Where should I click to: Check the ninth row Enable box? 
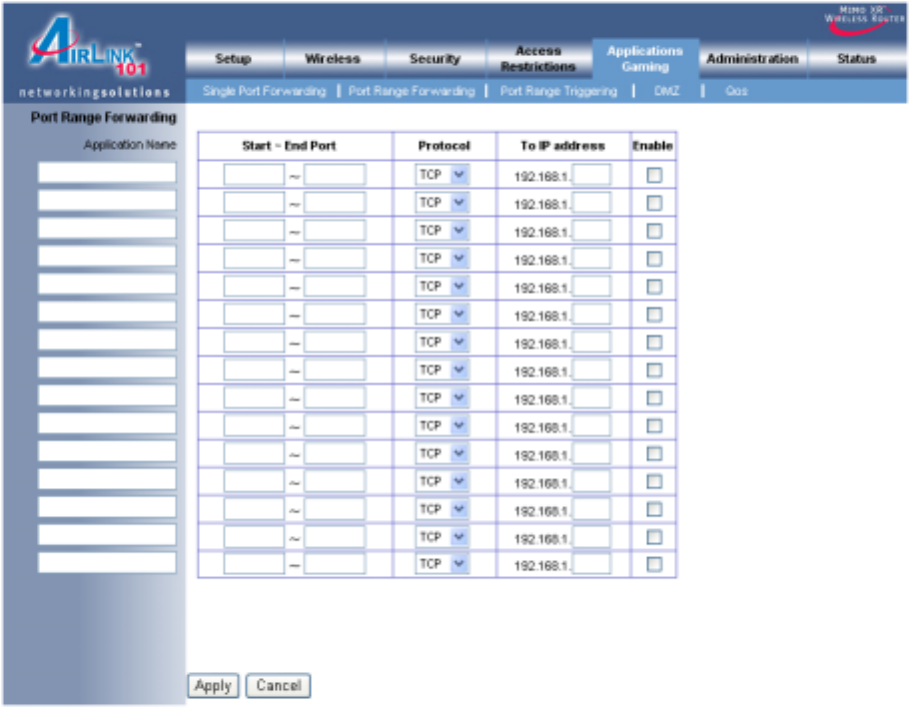[x=654, y=398]
